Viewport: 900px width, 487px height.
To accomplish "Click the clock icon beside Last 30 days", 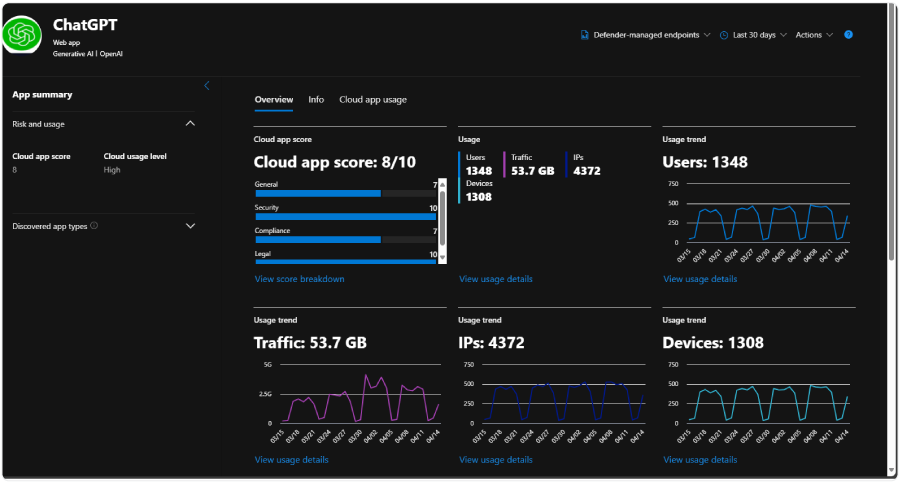I will [724, 35].
